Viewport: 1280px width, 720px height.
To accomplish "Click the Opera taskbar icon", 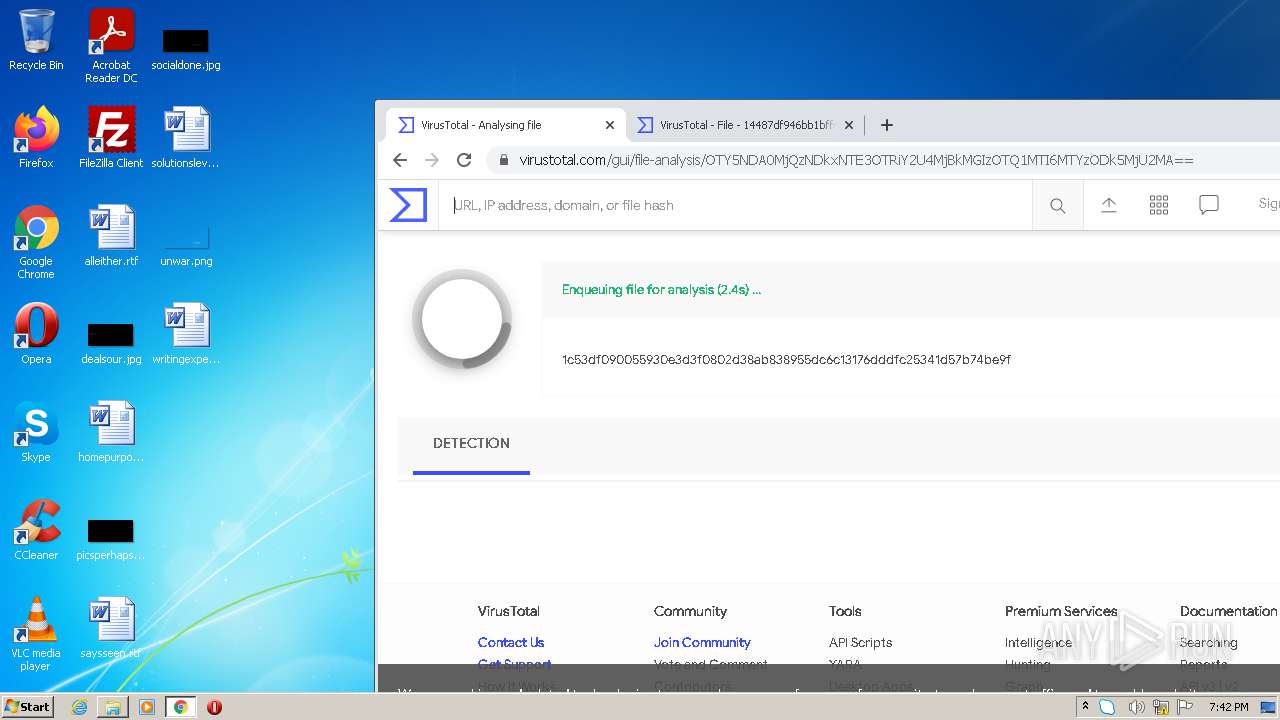I will 214,707.
